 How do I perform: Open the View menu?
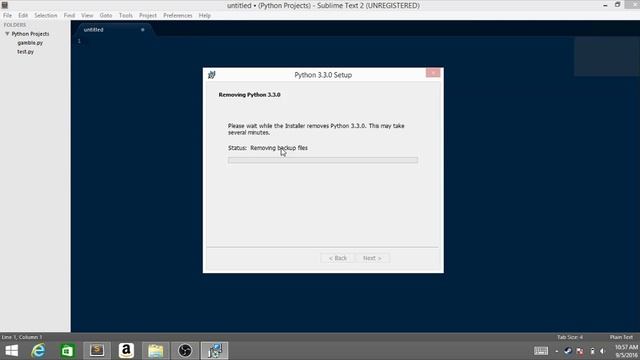(x=87, y=16)
